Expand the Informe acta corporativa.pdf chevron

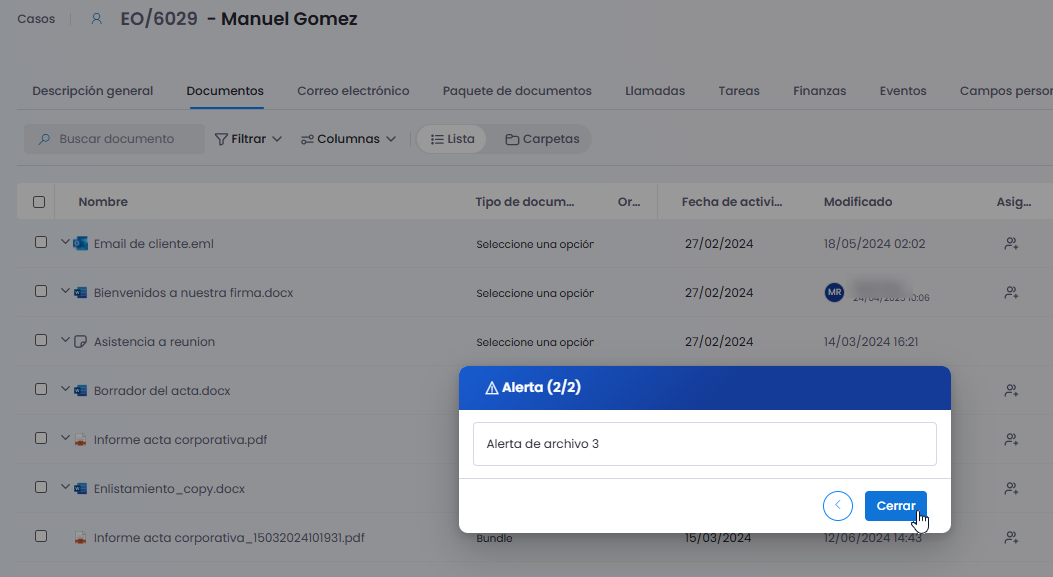coord(65,438)
